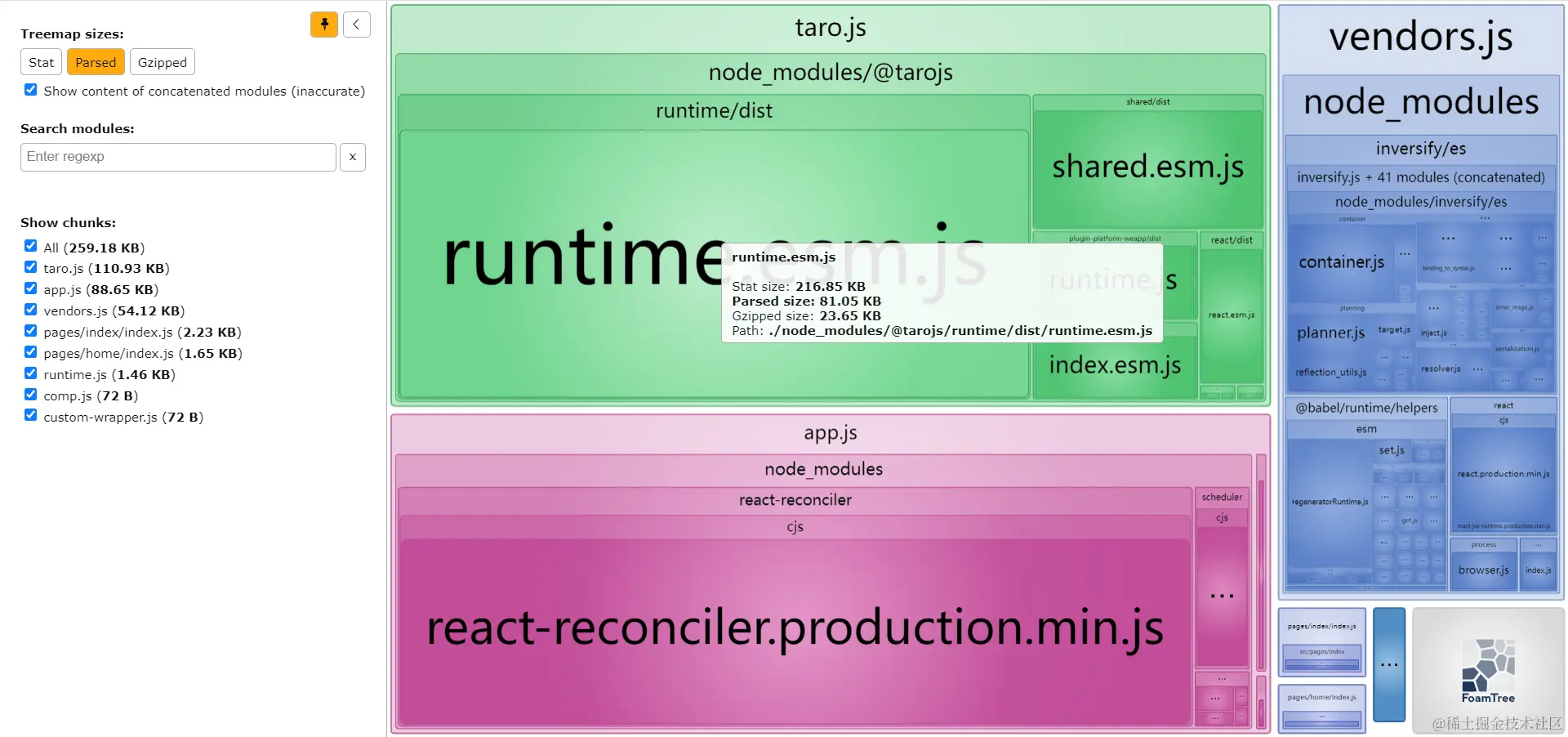The height and width of the screenshot is (737, 1568).
Task: Clear the search regexp with the x button
Action: [x=353, y=157]
